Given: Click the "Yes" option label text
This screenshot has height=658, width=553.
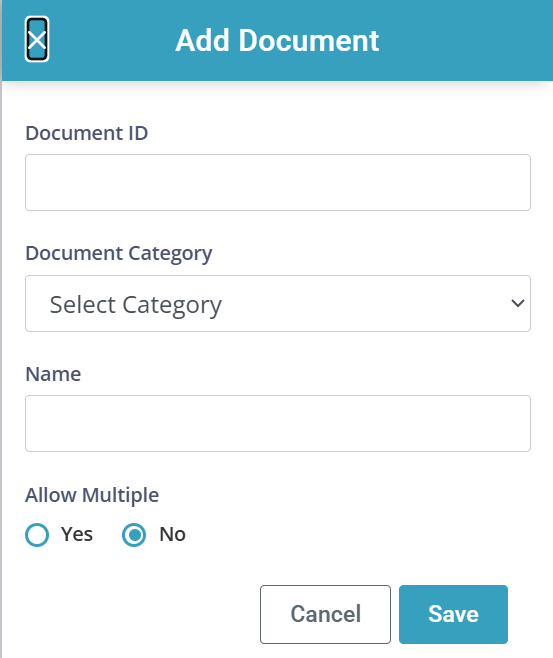Looking at the screenshot, I should [77, 534].
